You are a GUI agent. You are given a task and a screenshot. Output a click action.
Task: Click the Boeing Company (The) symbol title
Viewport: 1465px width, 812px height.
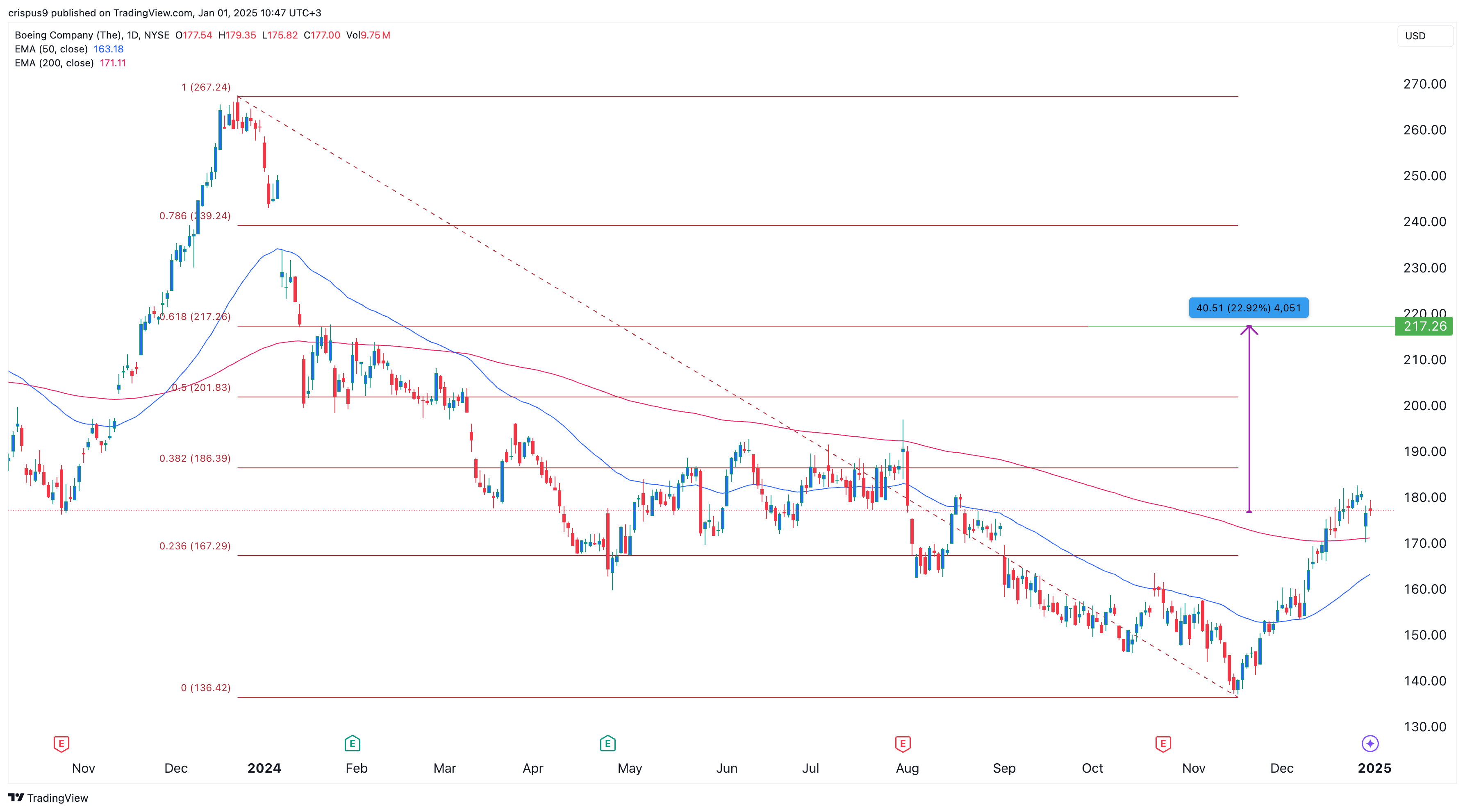68,35
